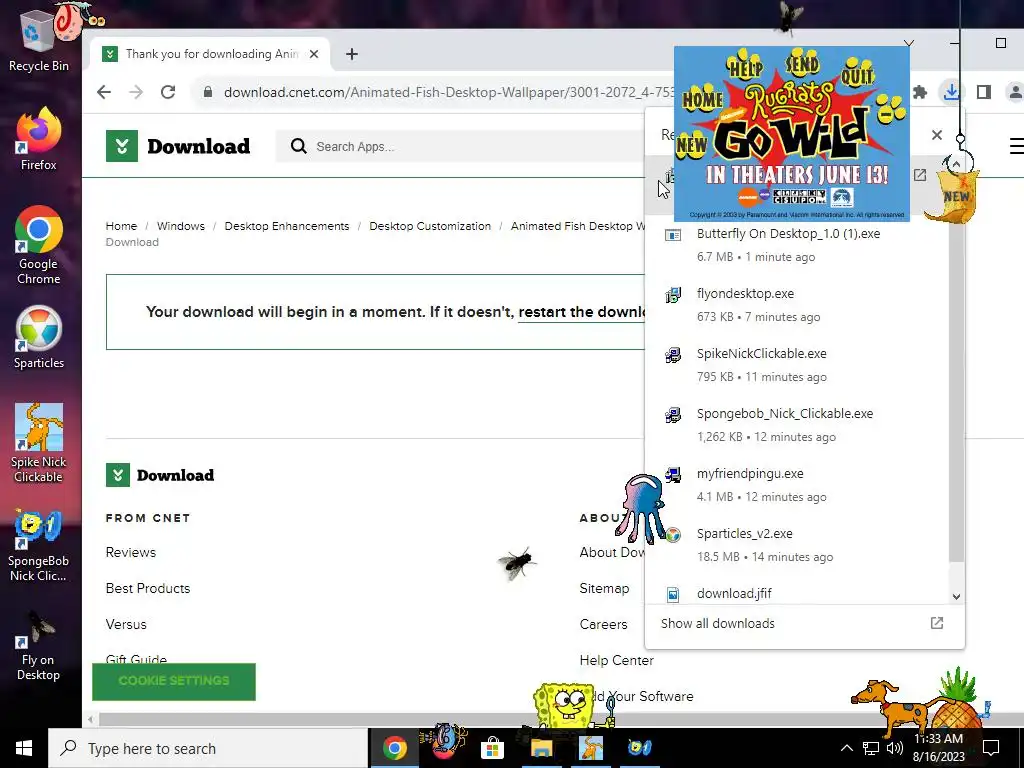Click SpongeBob Nick Clickable taskbar icon
The height and width of the screenshot is (768, 1024).
point(639,748)
